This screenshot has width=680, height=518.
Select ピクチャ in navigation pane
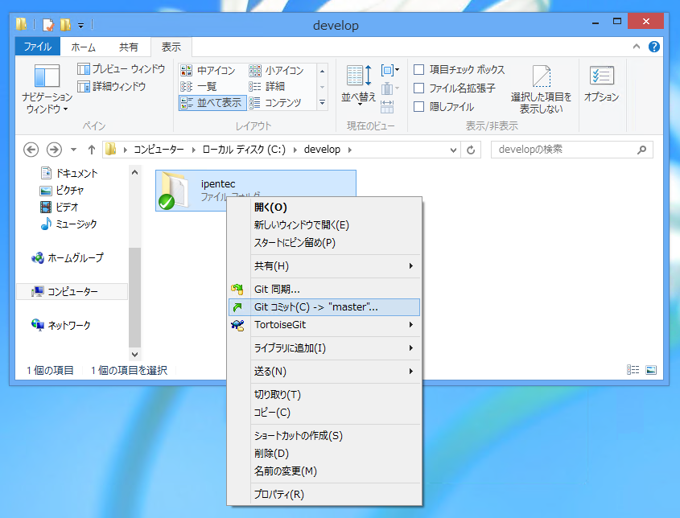62,190
